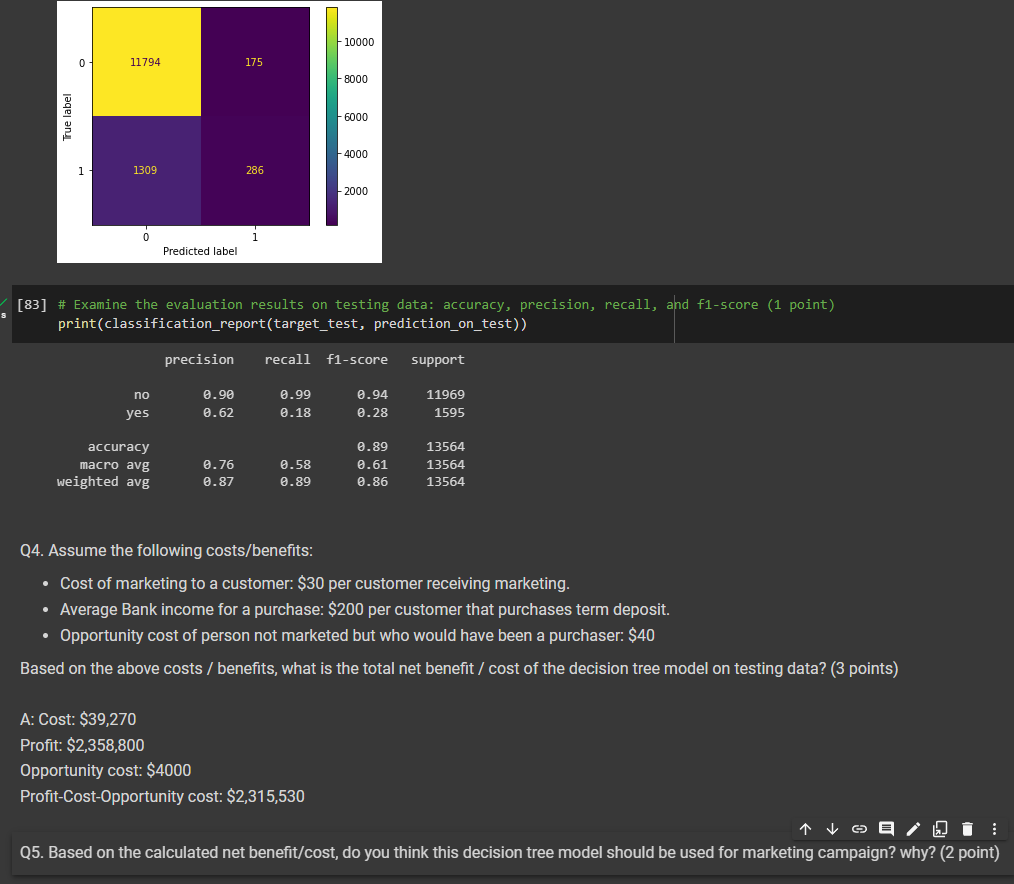Image resolution: width=1014 pixels, height=884 pixels.
Task: Click the 286 cell in confusion matrix
Action: click(255, 170)
